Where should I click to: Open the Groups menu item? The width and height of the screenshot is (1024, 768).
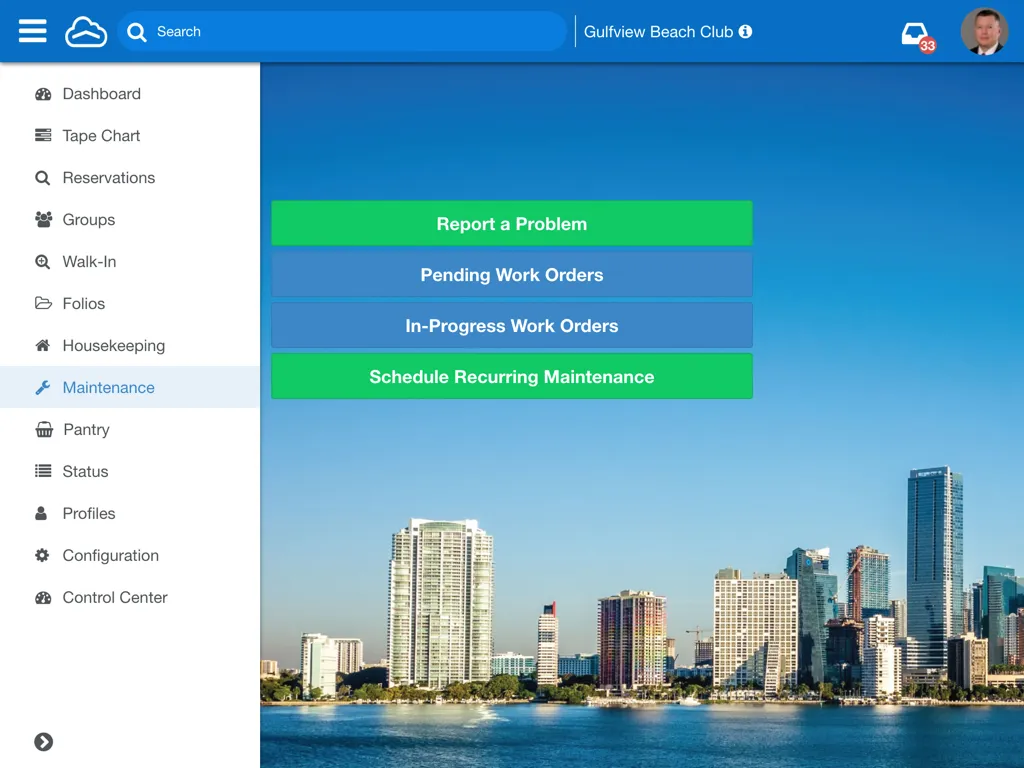point(130,219)
